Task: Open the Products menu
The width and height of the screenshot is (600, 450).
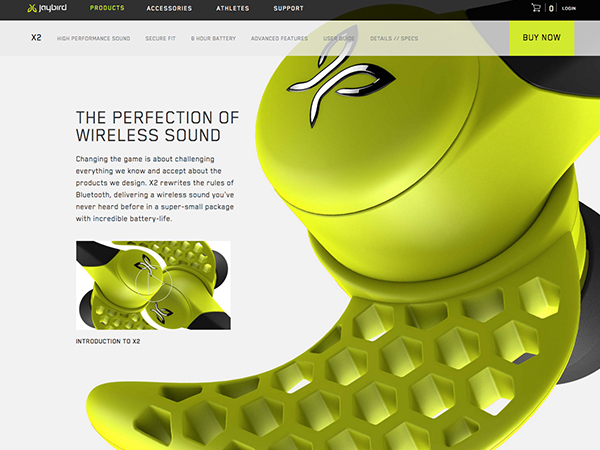Action: [x=107, y=8]
